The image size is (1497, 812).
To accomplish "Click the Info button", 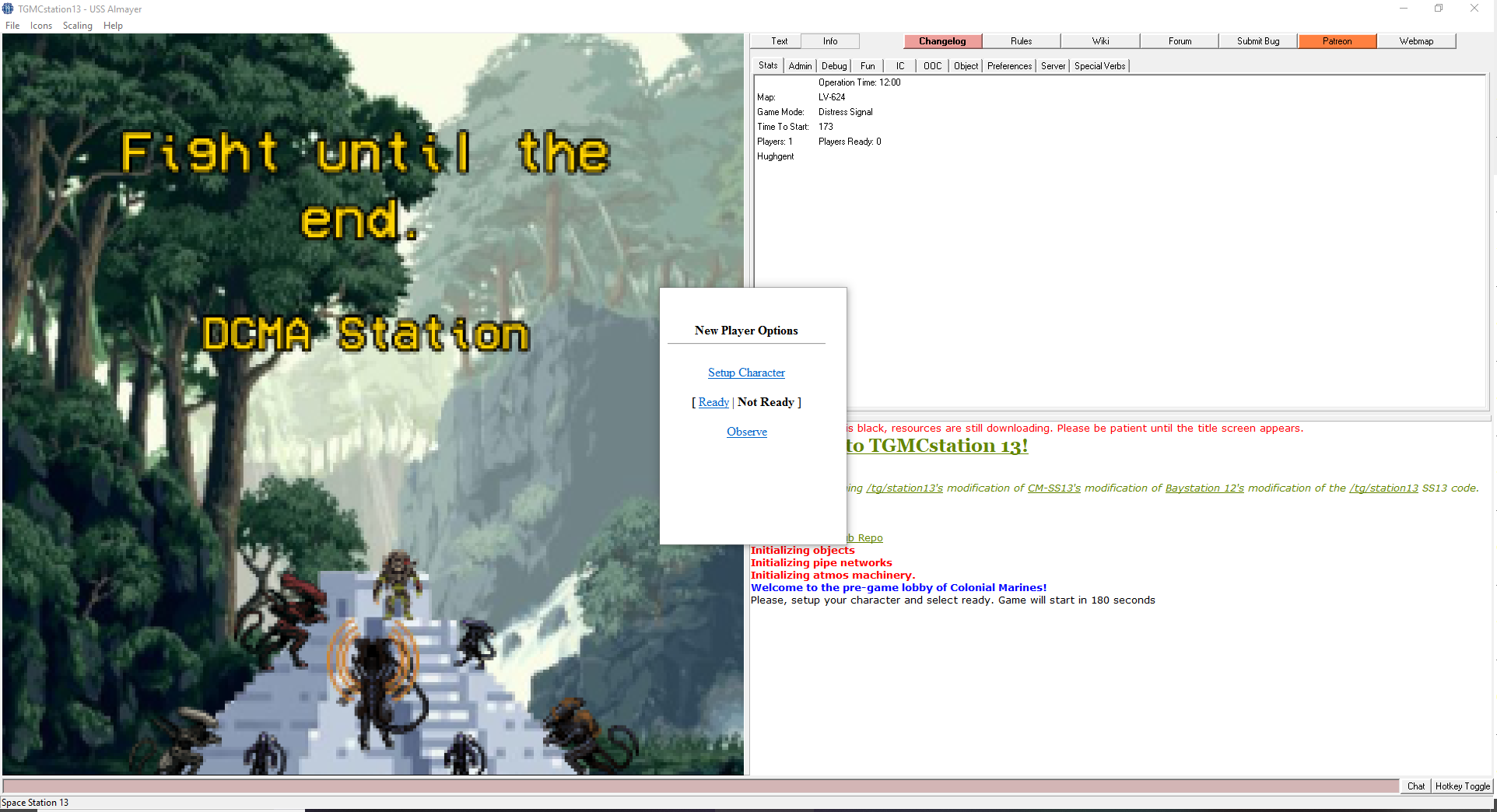I will click(830, 41).
